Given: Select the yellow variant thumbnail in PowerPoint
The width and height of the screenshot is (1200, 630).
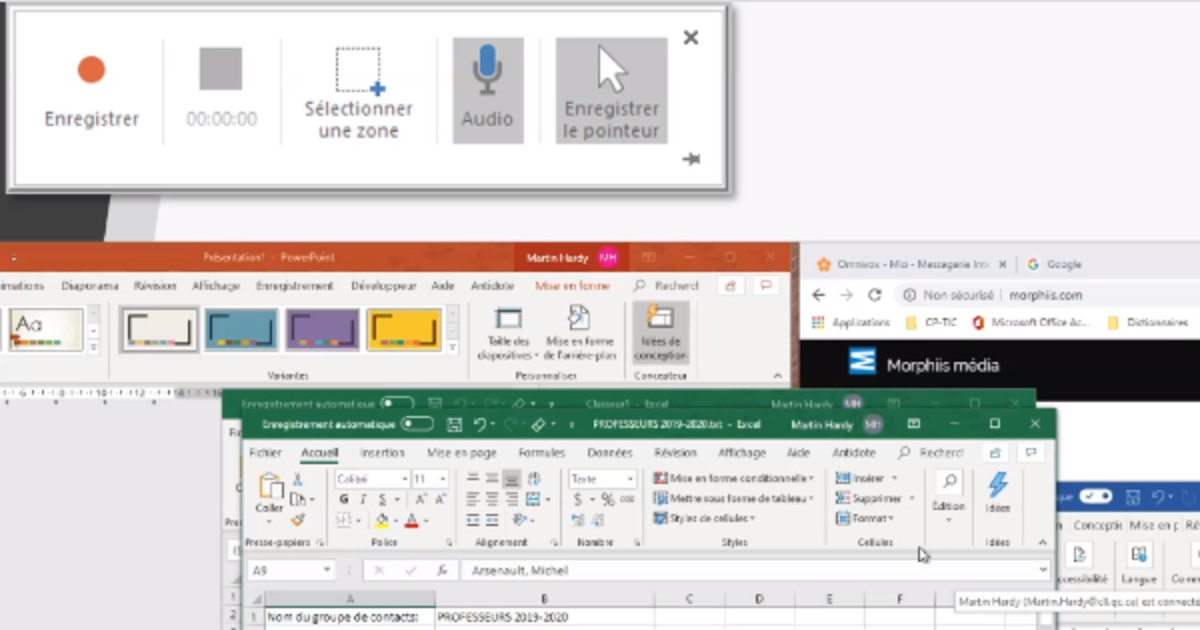Looking at the screenshot, I should click(x=404, y=330).
